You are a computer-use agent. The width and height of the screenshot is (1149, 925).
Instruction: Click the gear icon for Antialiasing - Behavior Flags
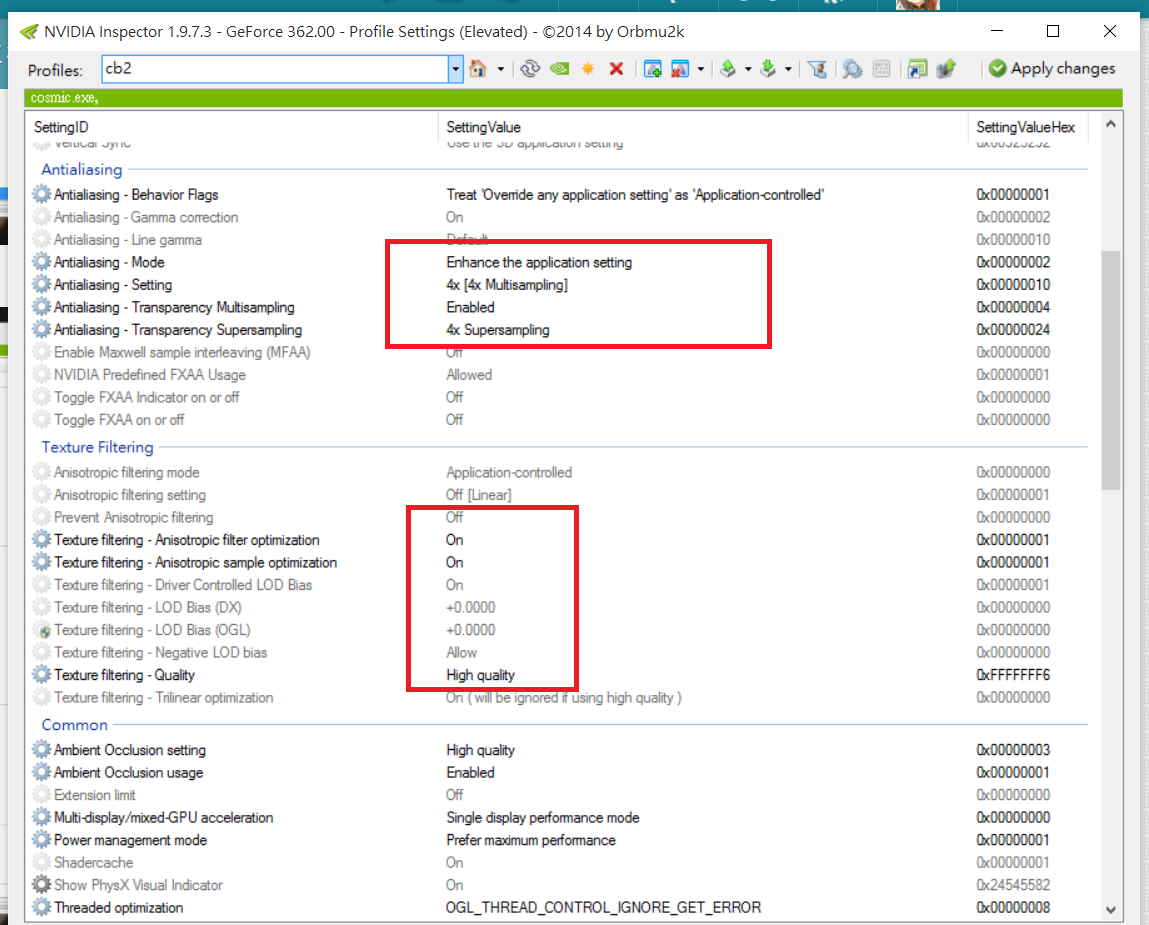pyautogui.click(x=42, y=194)
